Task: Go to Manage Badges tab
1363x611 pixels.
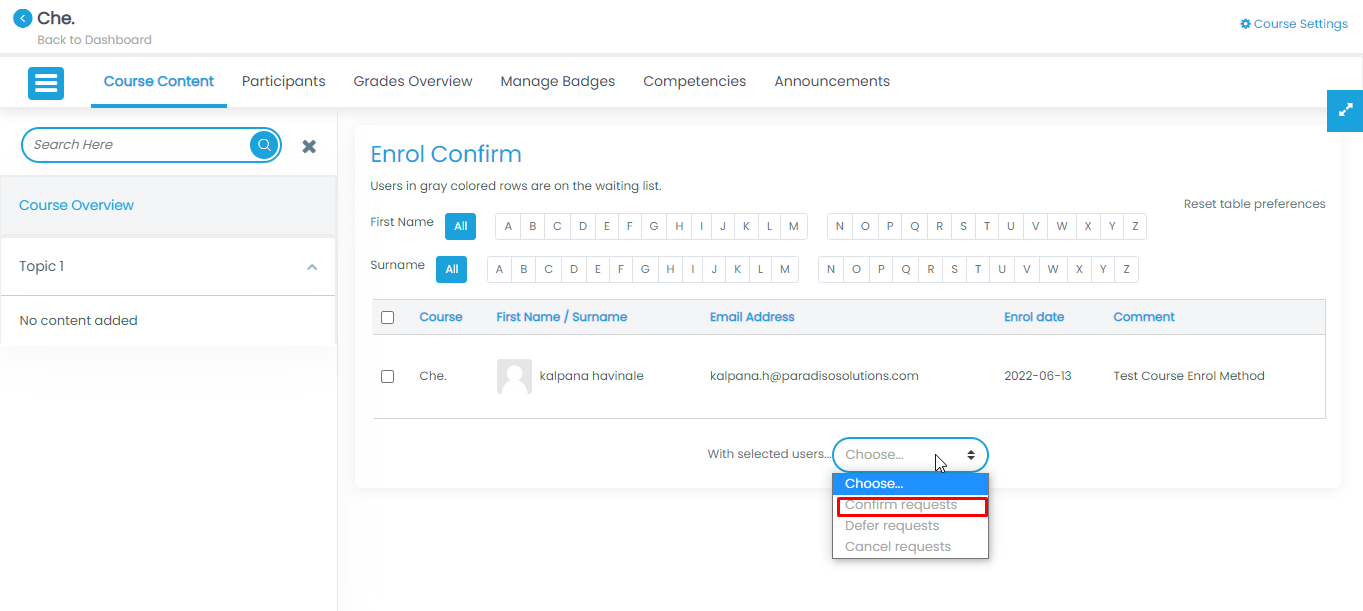Action: pos(557,82)
